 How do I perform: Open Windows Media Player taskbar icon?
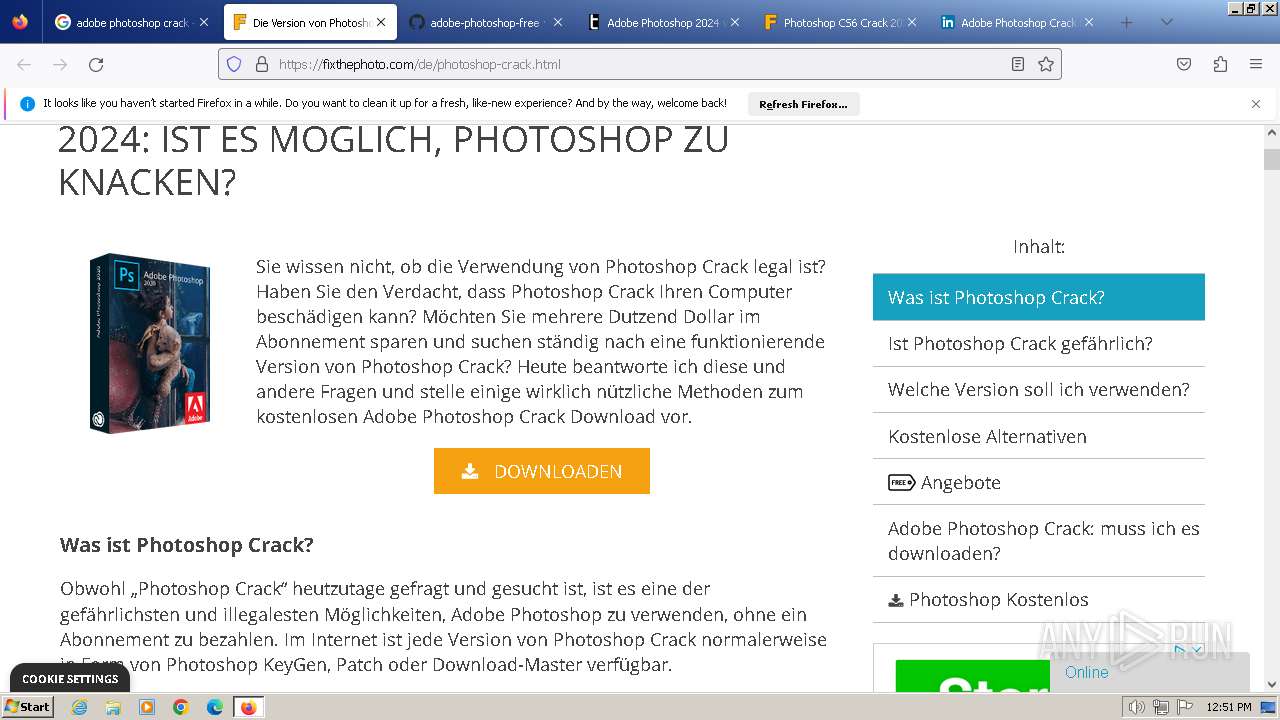click(x=147, y=707)
